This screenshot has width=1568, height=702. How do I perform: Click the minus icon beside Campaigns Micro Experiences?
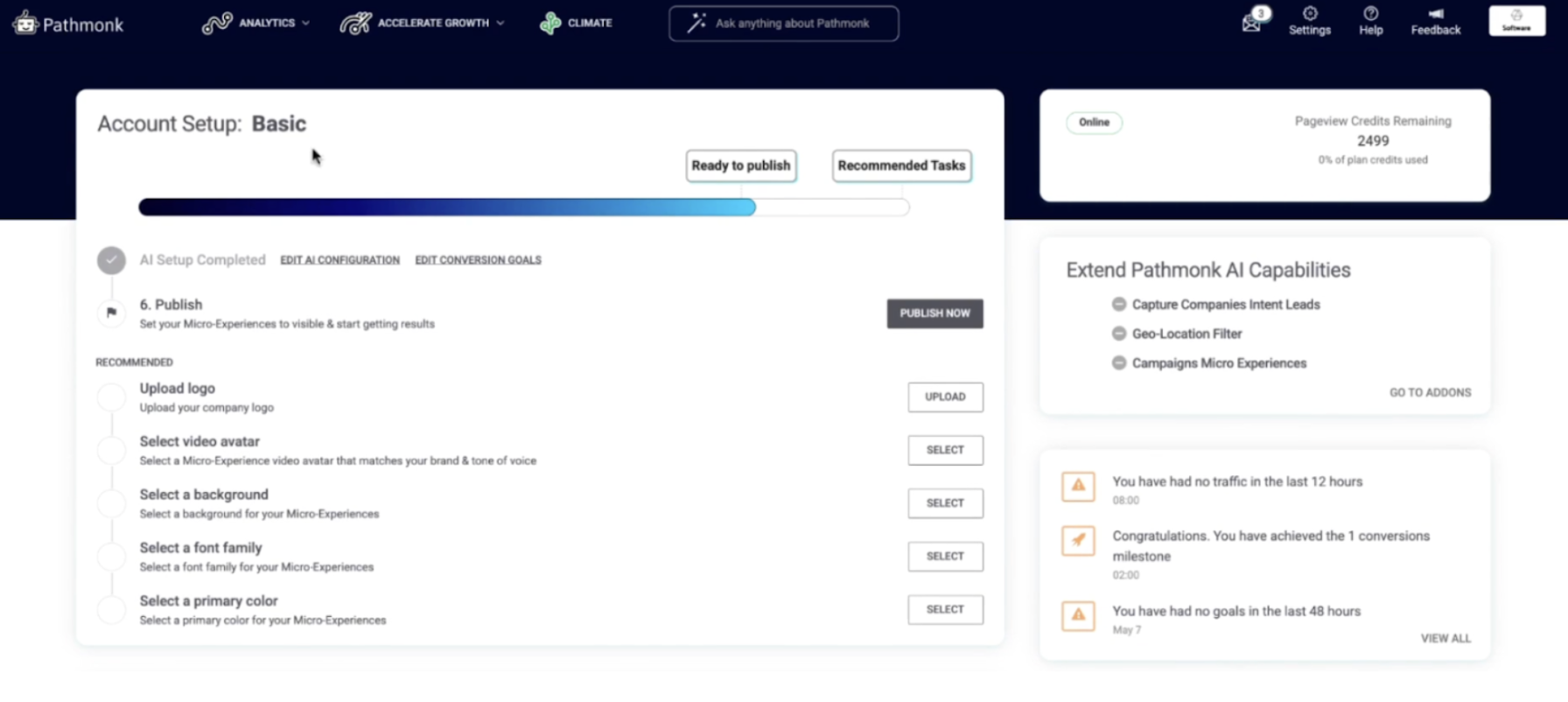(1119, 362)
